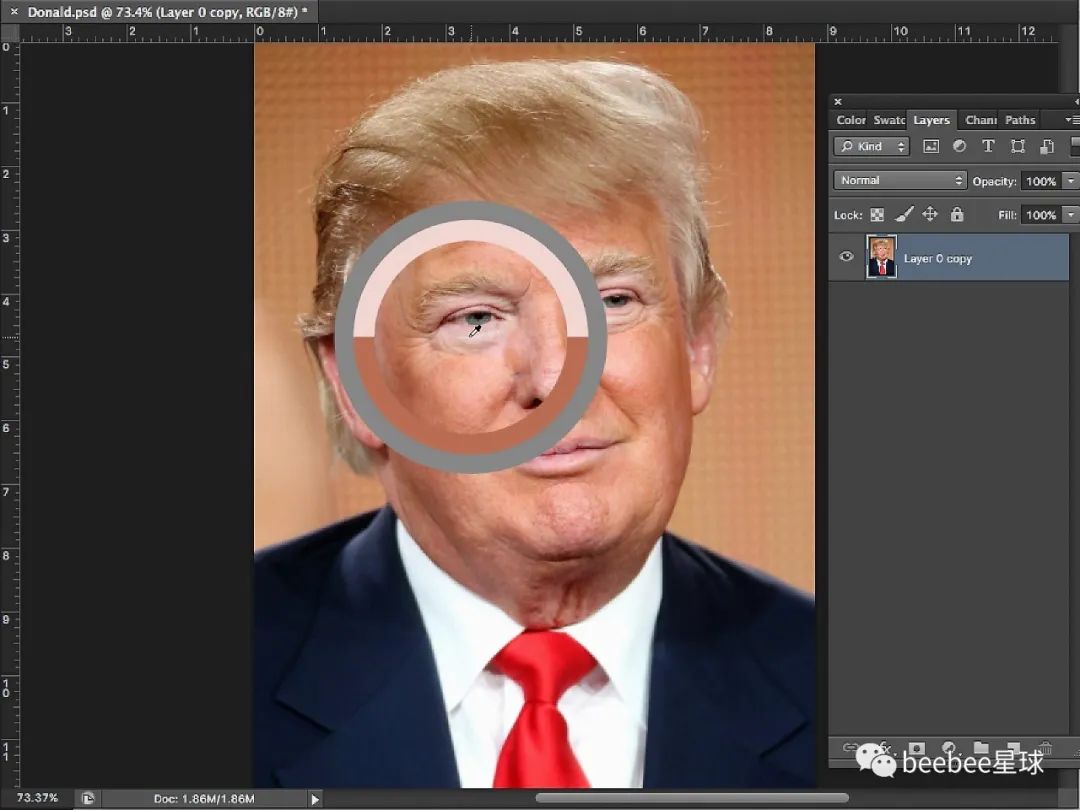The image size is (1080, 810).
Task: Create a new group with folder icon
Action: [981, 748]
